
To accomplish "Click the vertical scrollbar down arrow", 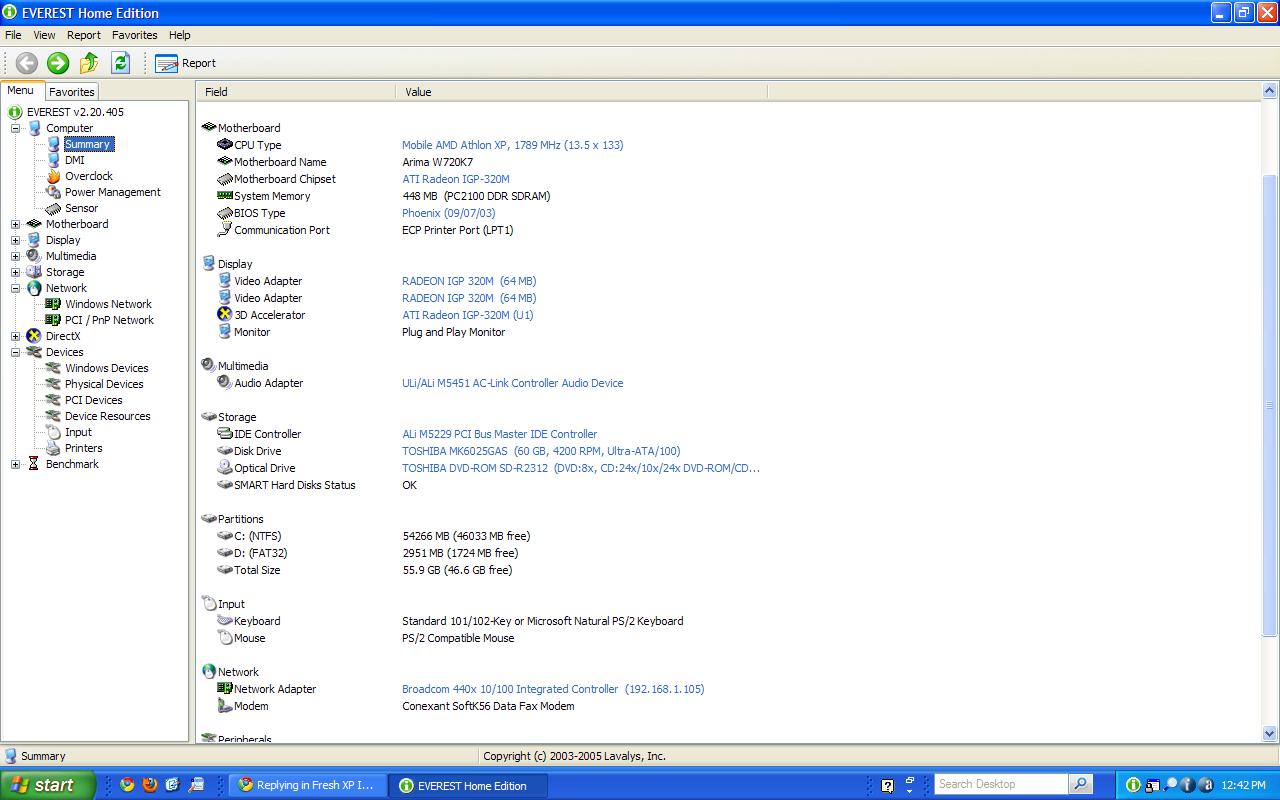I will click(x=1270, y=734).
